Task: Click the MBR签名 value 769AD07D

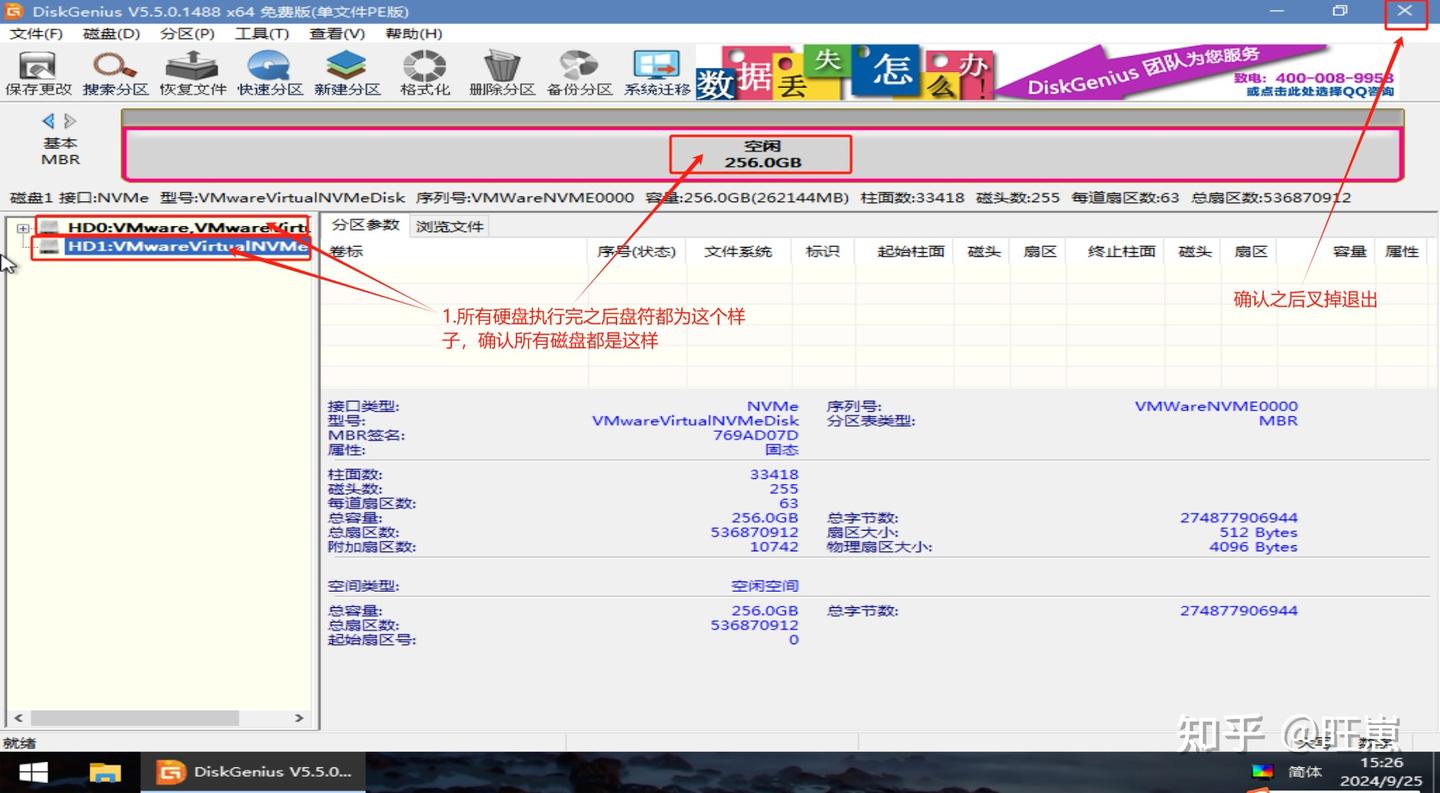Action: [756, 435]
